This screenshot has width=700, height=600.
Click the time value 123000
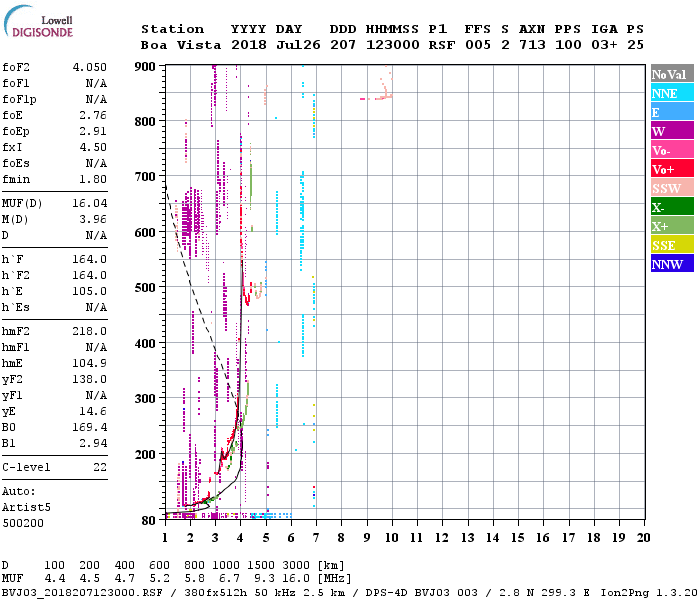click(393, 45)
